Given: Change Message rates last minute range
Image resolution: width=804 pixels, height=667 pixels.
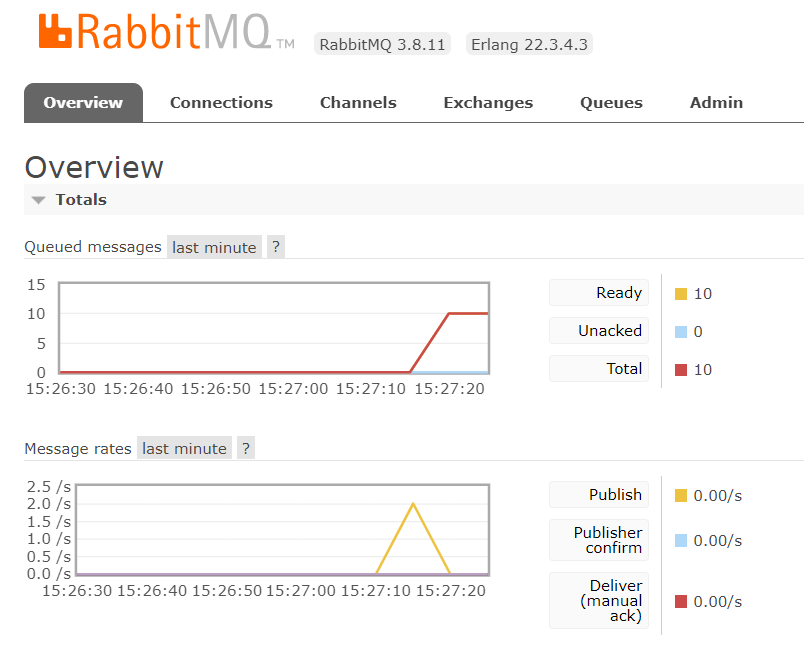Looking at the screenshot, I should point(184,449).
